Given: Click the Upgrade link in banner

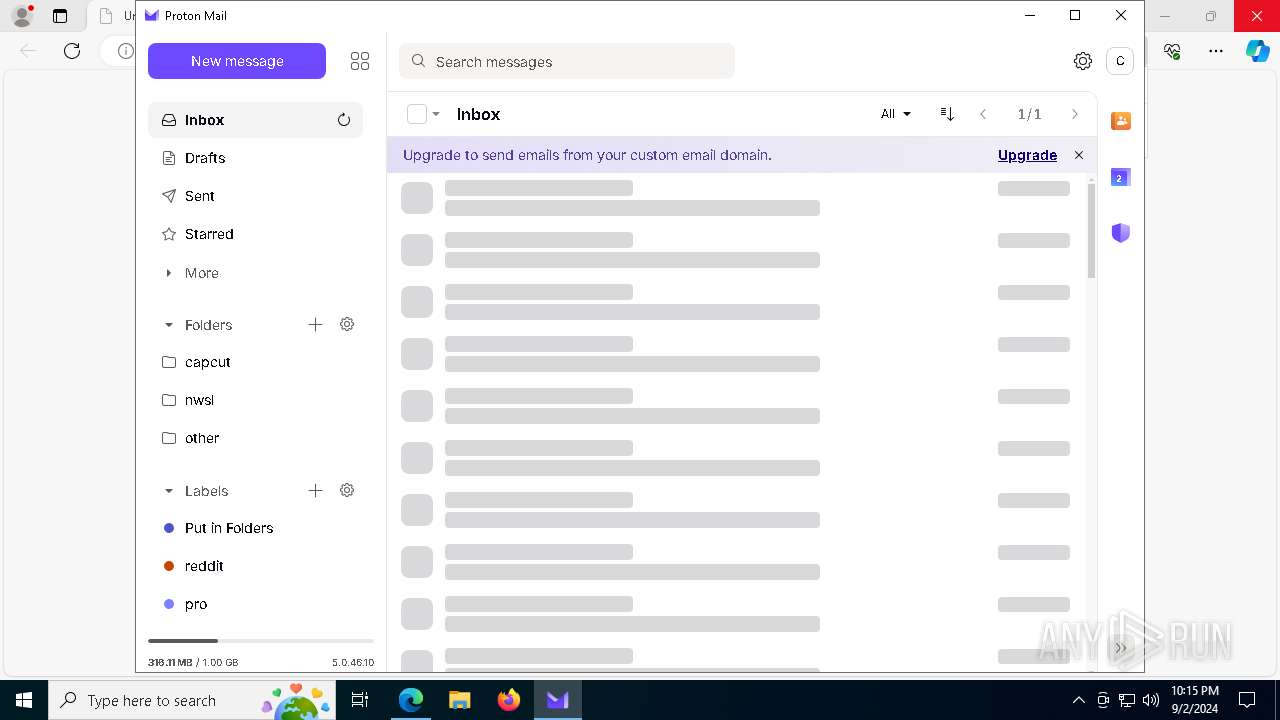Looking at the screenshot, I should [1027, 155].
